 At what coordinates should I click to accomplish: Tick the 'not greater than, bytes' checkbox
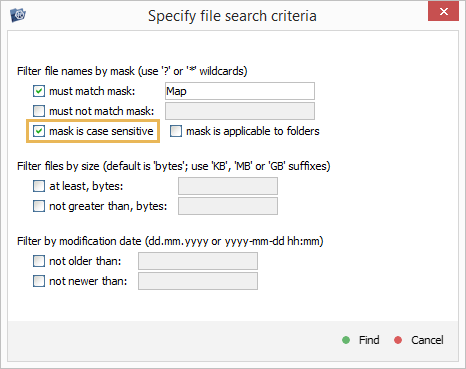[x=39, y=206]
